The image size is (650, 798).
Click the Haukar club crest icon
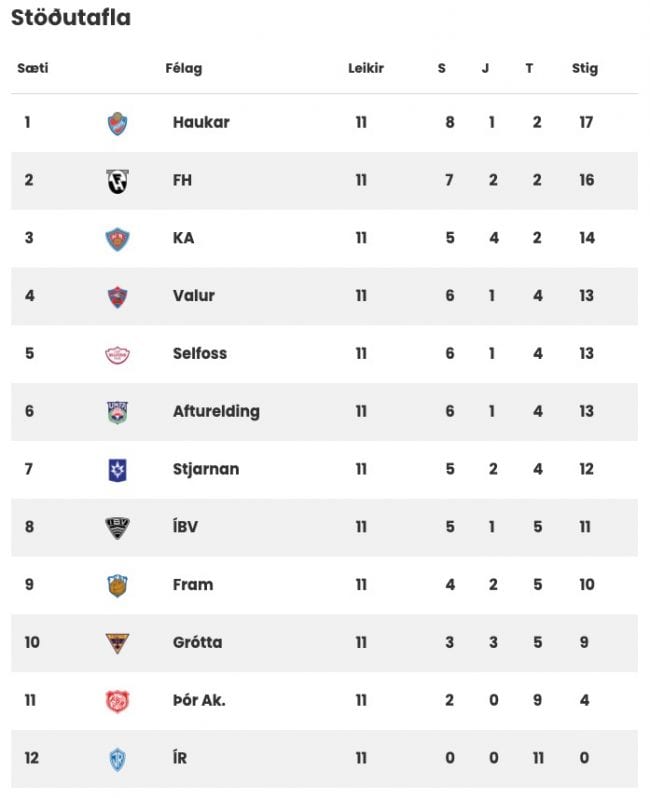click(x=117, y=123)
